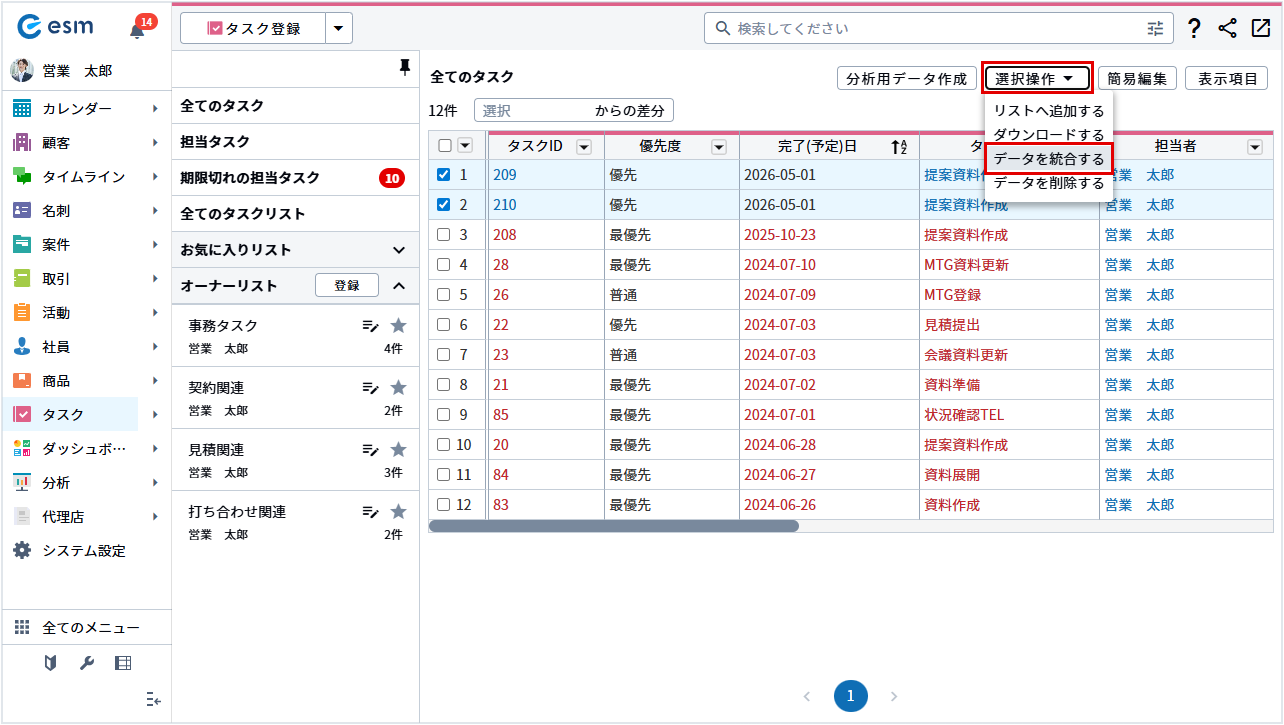Open task ID 209 link
The height and width of the screenshot is (725, 1284).
click(504, 175)
